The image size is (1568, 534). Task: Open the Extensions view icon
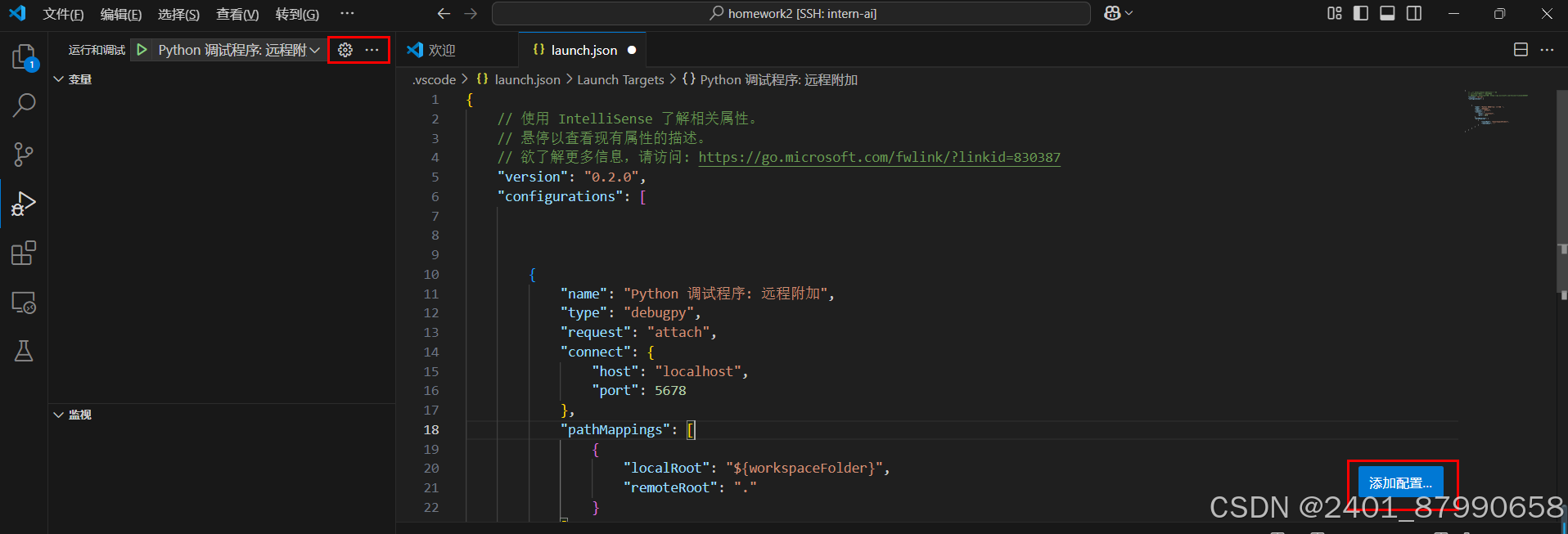pyautogui.click(x=24, y=253)
